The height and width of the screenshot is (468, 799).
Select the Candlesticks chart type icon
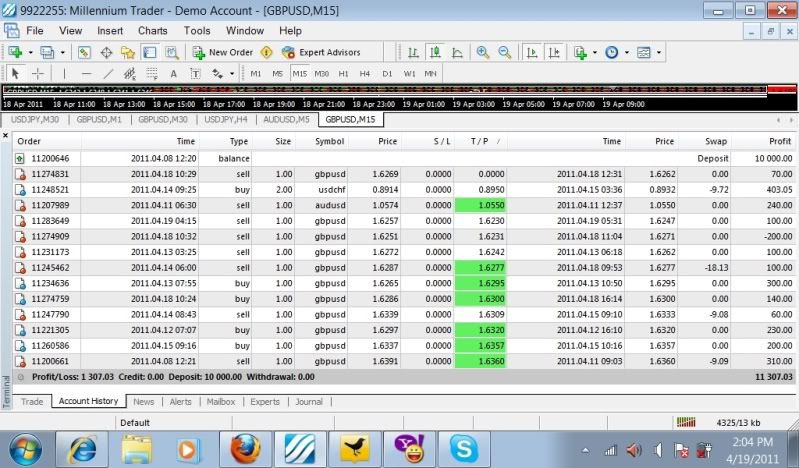[x=435, y=52]
